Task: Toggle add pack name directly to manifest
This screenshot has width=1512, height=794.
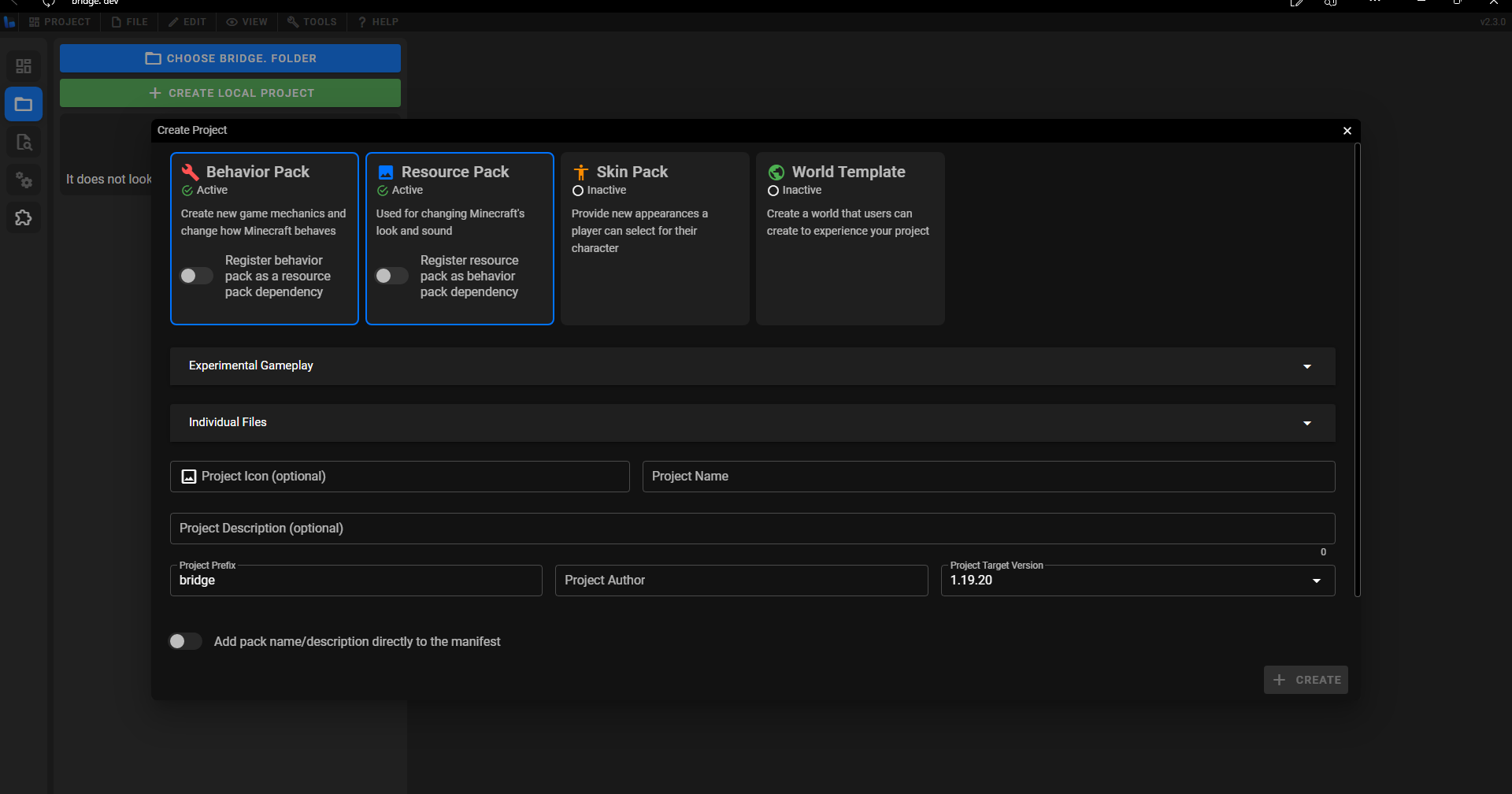Action: (185, 641)
